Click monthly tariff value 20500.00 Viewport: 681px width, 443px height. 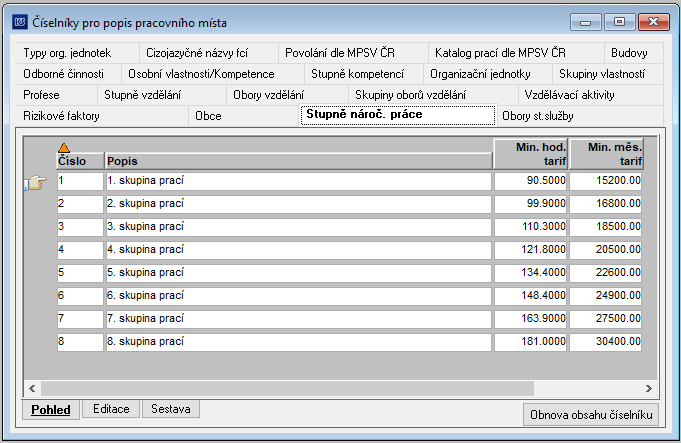click(x=605, y=250)
